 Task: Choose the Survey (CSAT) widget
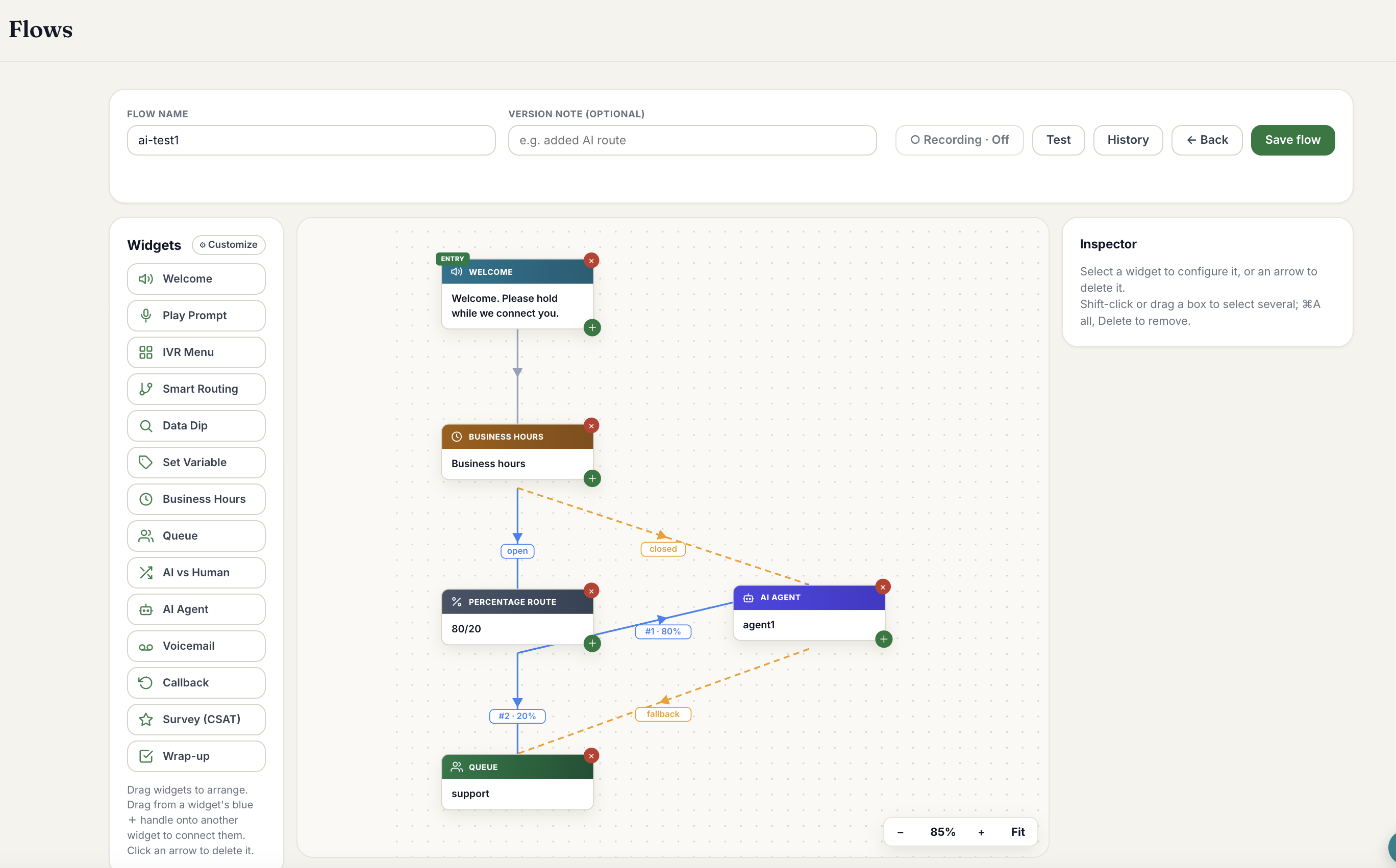(196, 720)
